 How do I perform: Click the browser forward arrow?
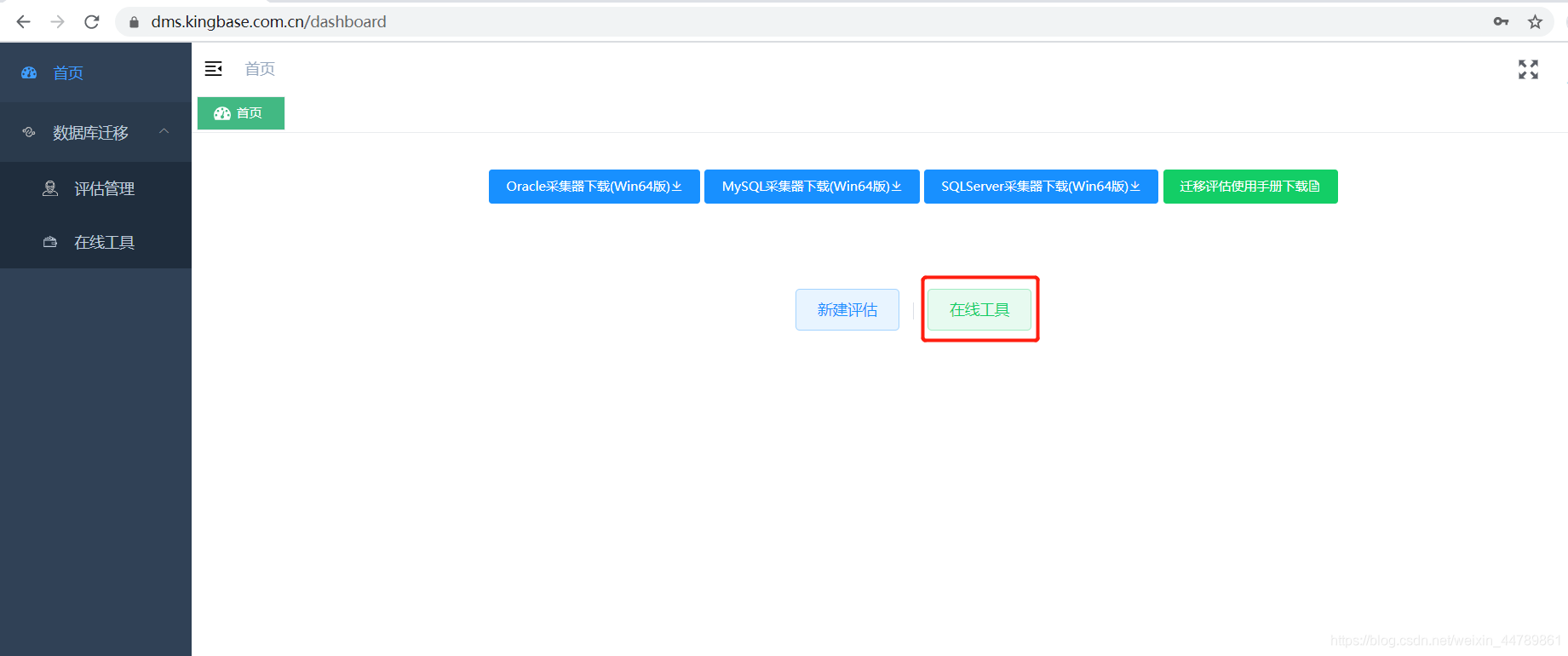click(57, 22)
